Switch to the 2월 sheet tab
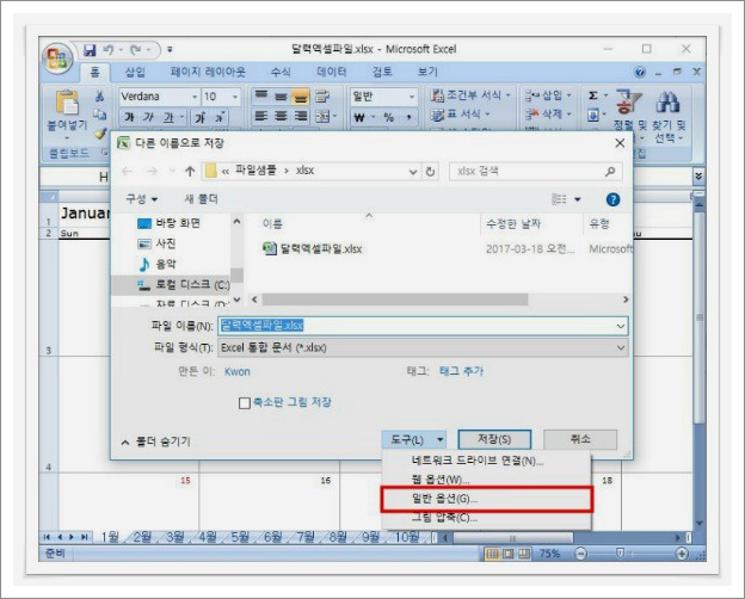745x599 pixels. point(143,537)
